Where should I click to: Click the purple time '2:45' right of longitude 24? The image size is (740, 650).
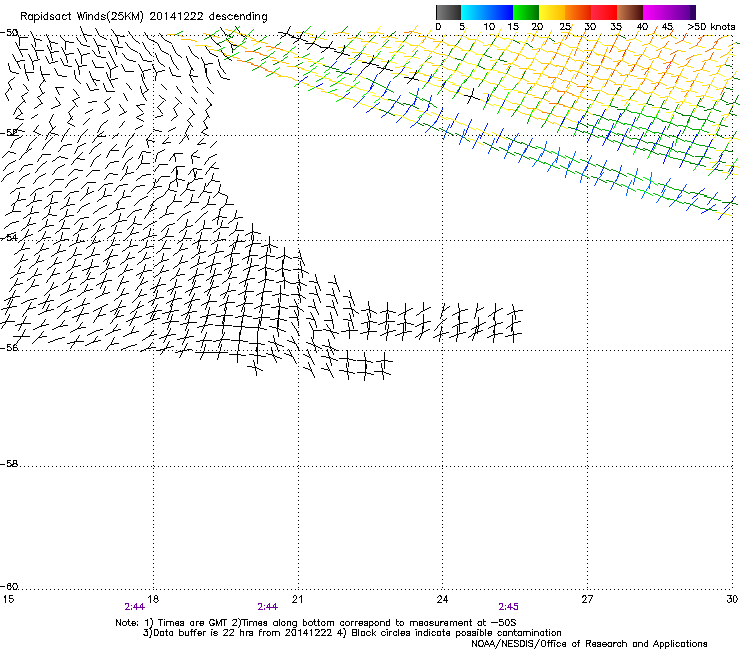pyautogui.click(x=508, y=607)
